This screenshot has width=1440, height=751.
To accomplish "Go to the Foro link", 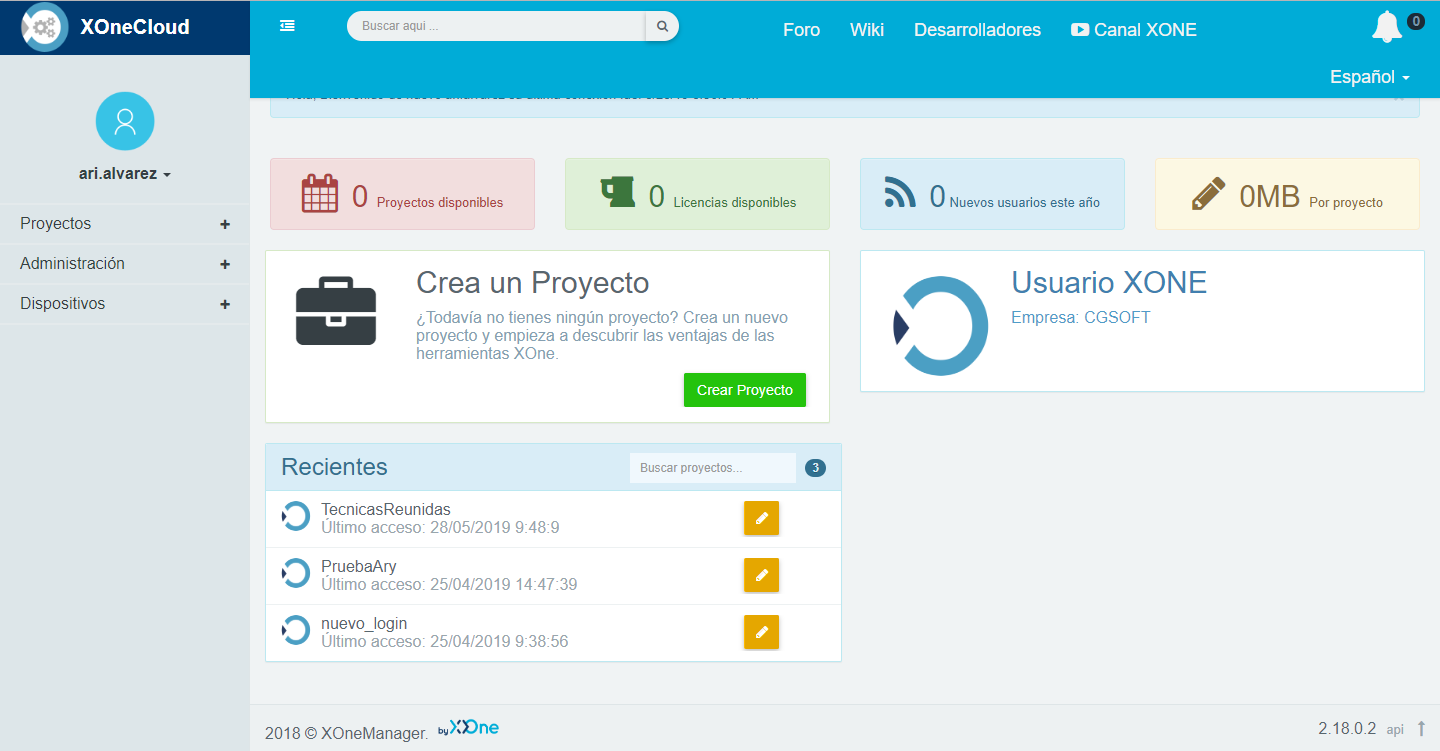I will tap(801, 30).
